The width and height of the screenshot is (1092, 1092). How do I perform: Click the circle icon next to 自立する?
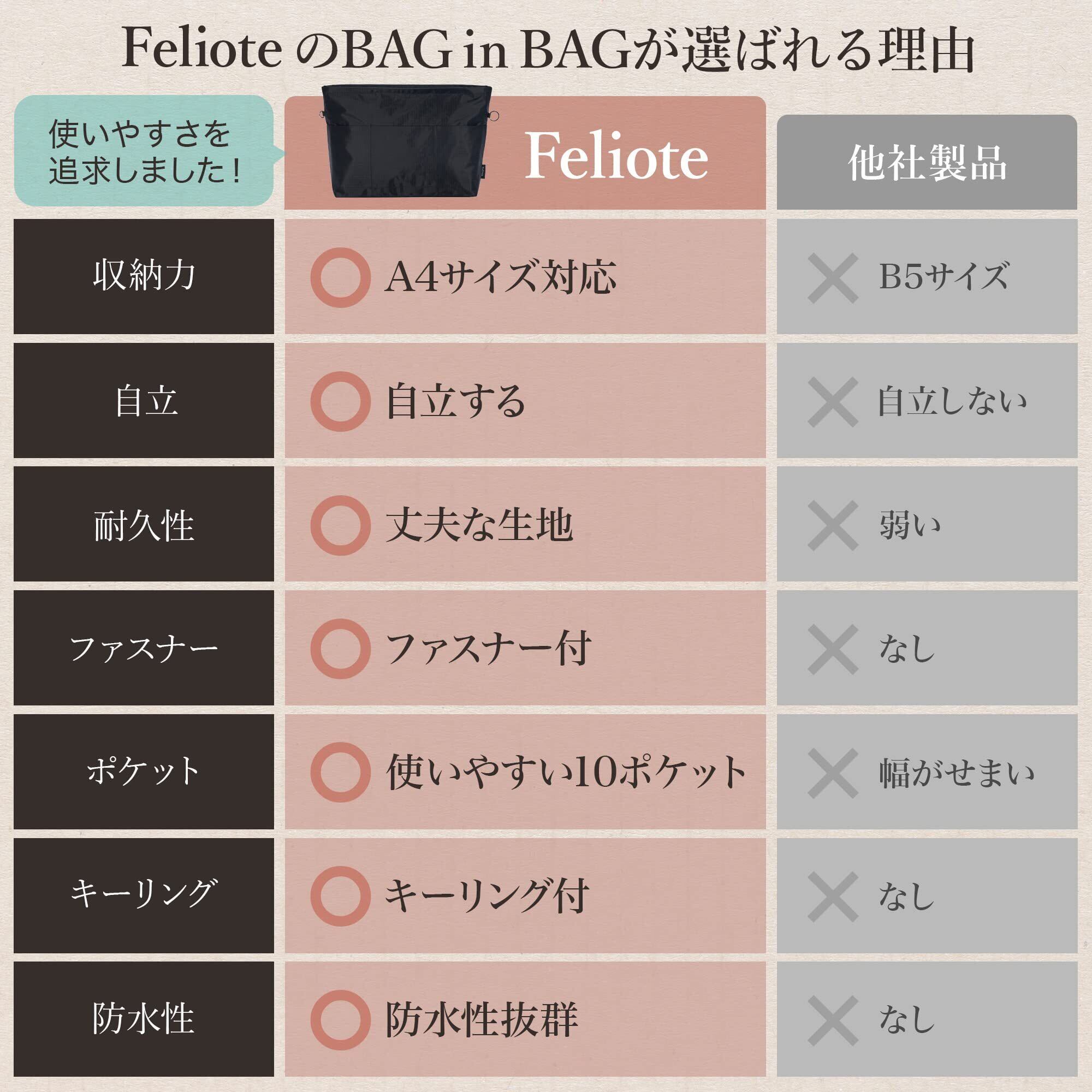340,401
